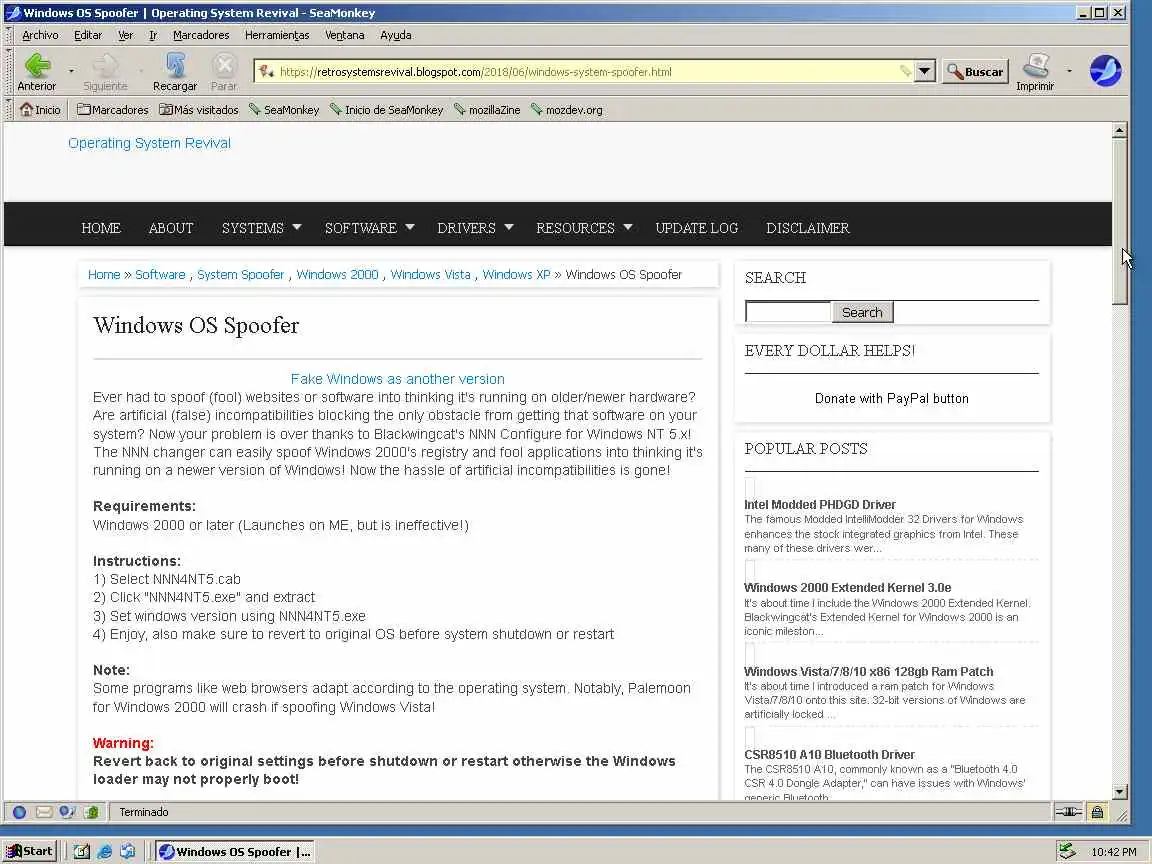Image resolution: width=1152 pixels, height=864 pixels.
Task: Click the Donate with PayPal button
Action: click(x=891, y=398)
